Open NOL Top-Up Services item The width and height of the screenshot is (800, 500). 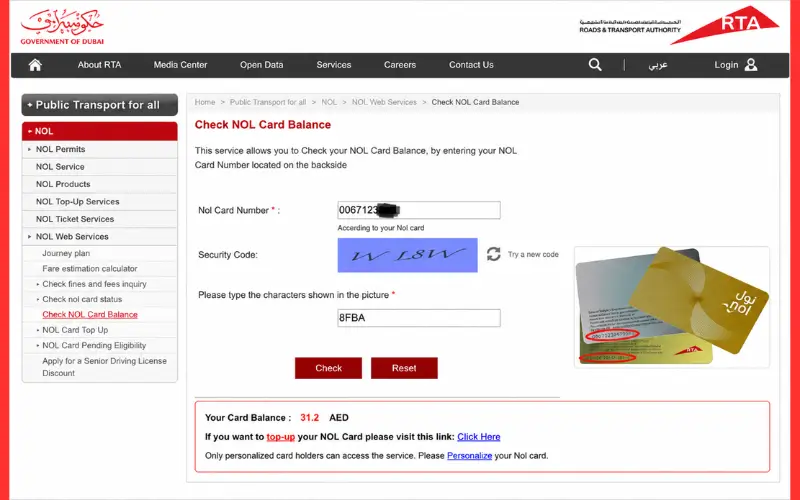pyautogui.click(x=99, y=202)
